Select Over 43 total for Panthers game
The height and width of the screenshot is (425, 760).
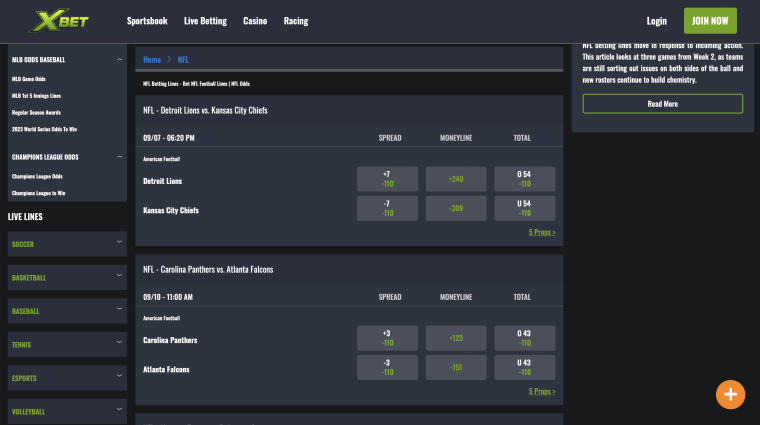coord(524,338)
